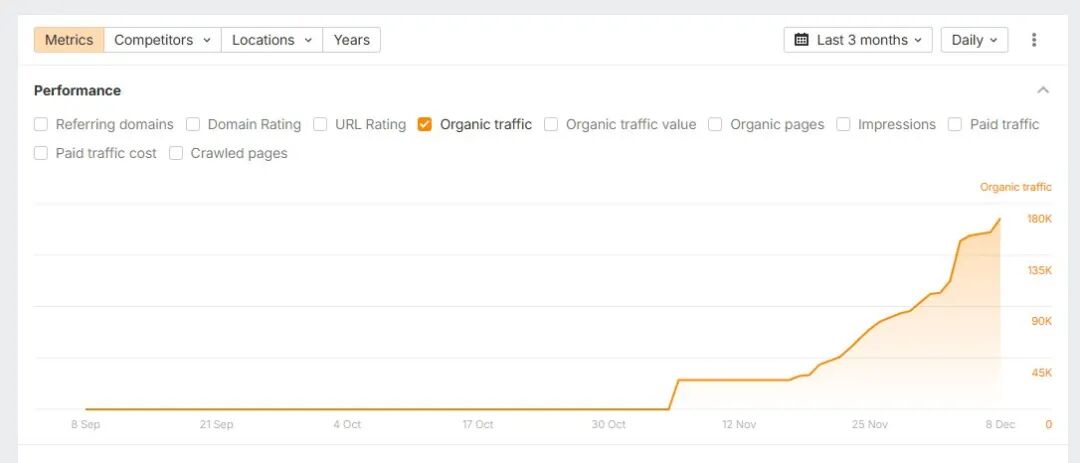Enable Organic traffic value checkbox
This screenshot has width=1080, height=463.
click(x=551, y=125)
